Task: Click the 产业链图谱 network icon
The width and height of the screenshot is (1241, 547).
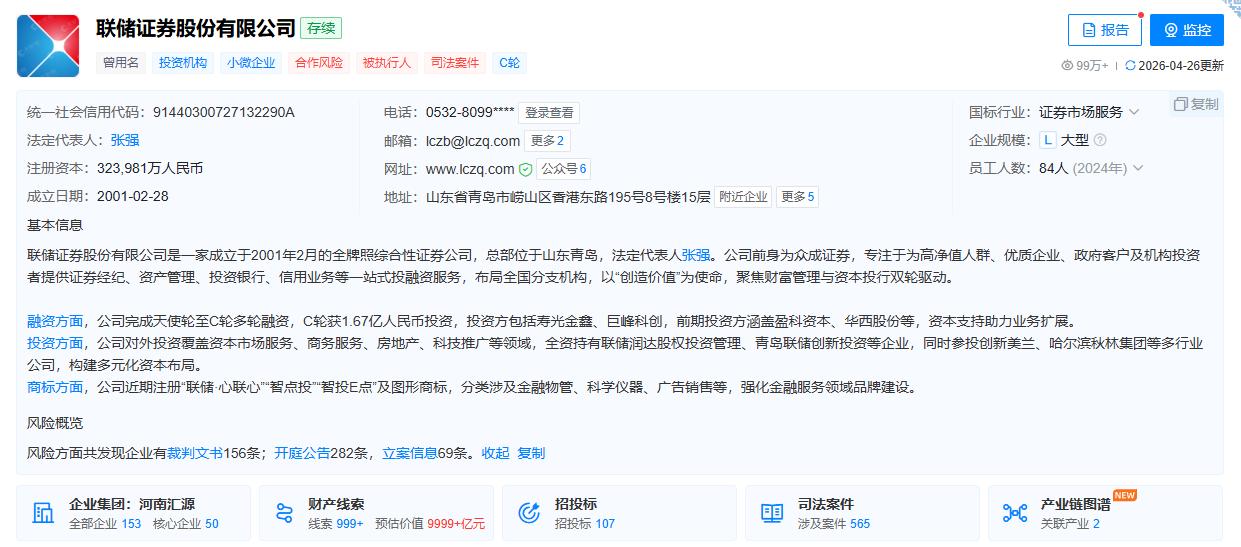Action: click(x=1015, y=514)
